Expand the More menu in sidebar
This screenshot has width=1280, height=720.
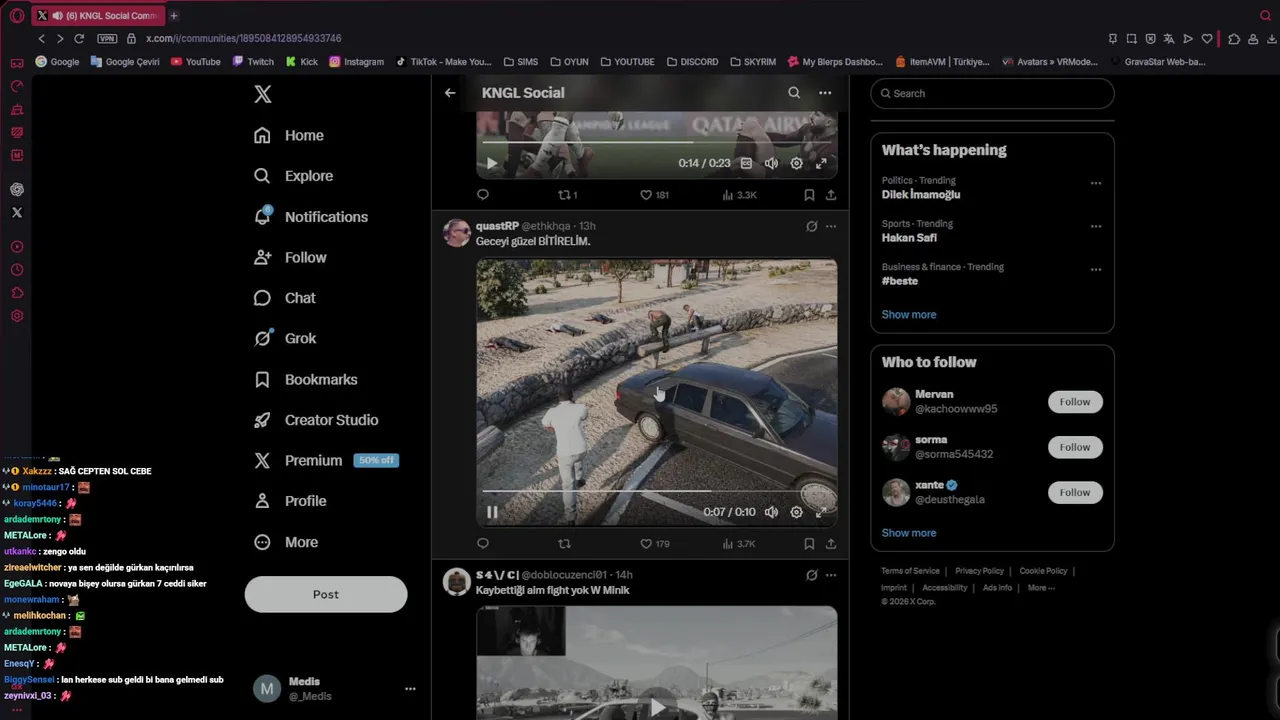[x=286, y=542]
